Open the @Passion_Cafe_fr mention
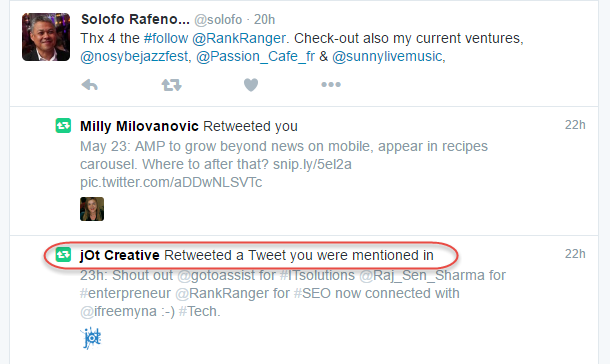Screen dimensions: 610x364 pyautogui.click(x=255, y=56)
